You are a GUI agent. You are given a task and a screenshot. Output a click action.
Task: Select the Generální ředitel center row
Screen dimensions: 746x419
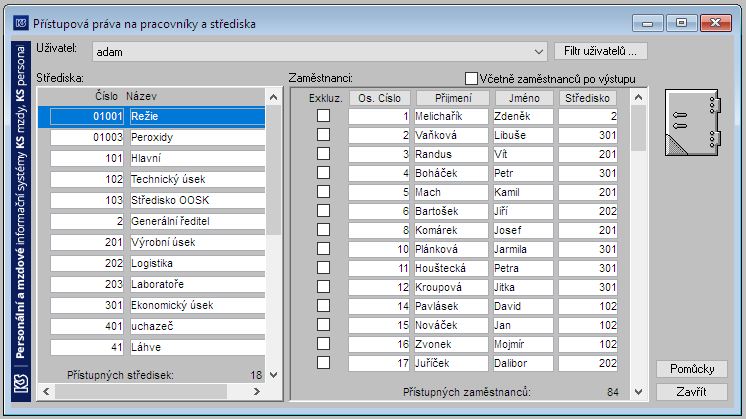tap(157, 221)
